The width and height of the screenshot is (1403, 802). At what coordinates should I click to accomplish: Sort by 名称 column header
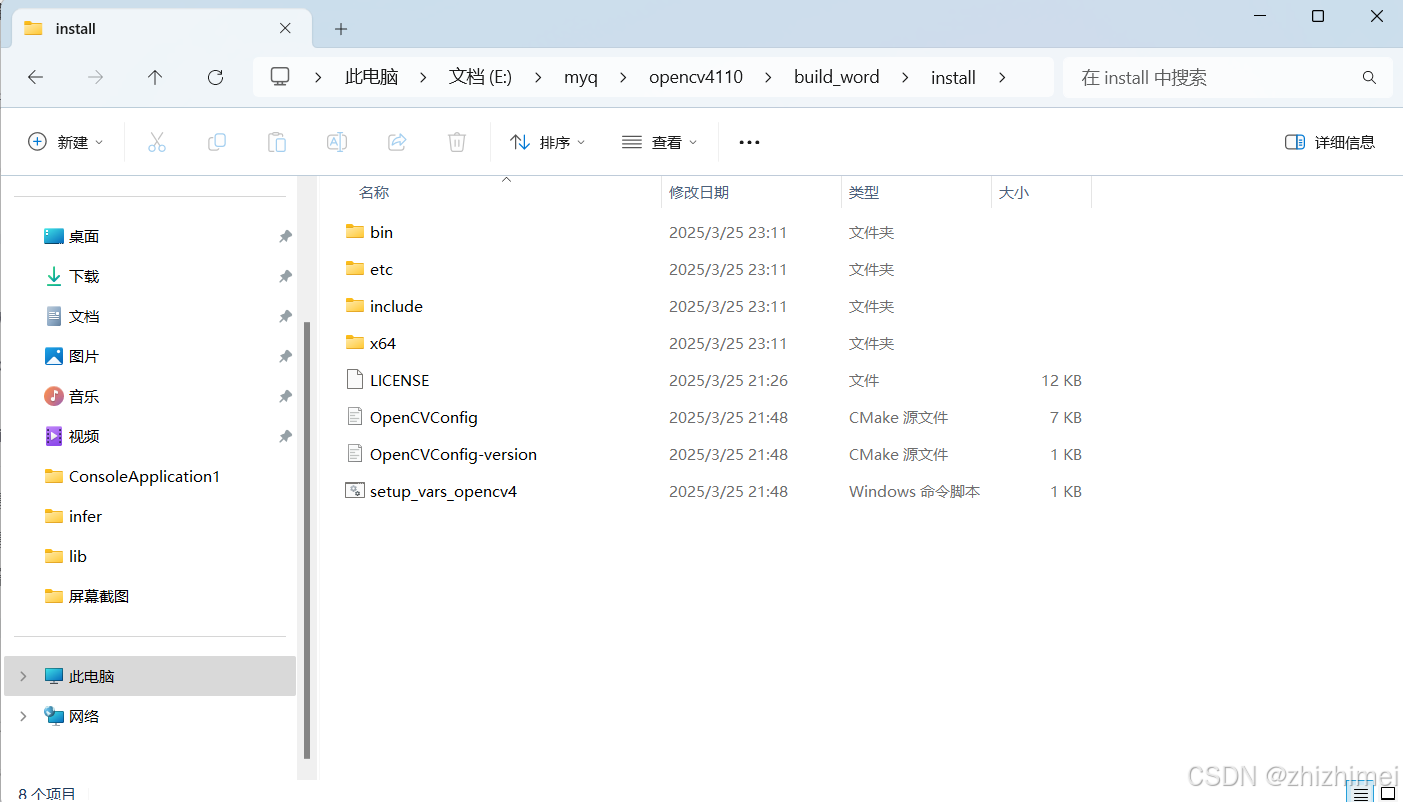[374, 192]
